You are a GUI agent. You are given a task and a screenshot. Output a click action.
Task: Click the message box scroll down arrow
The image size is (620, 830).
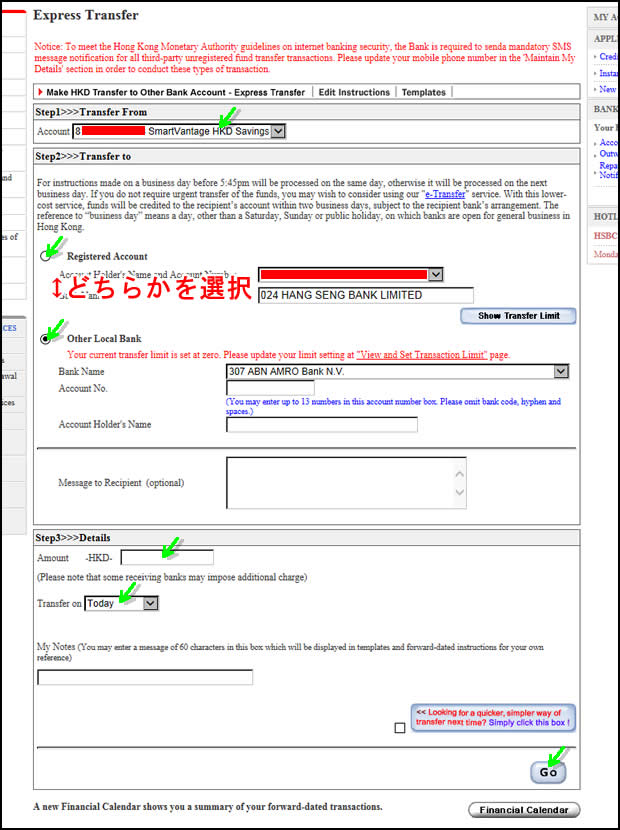(x=460, y=492)
